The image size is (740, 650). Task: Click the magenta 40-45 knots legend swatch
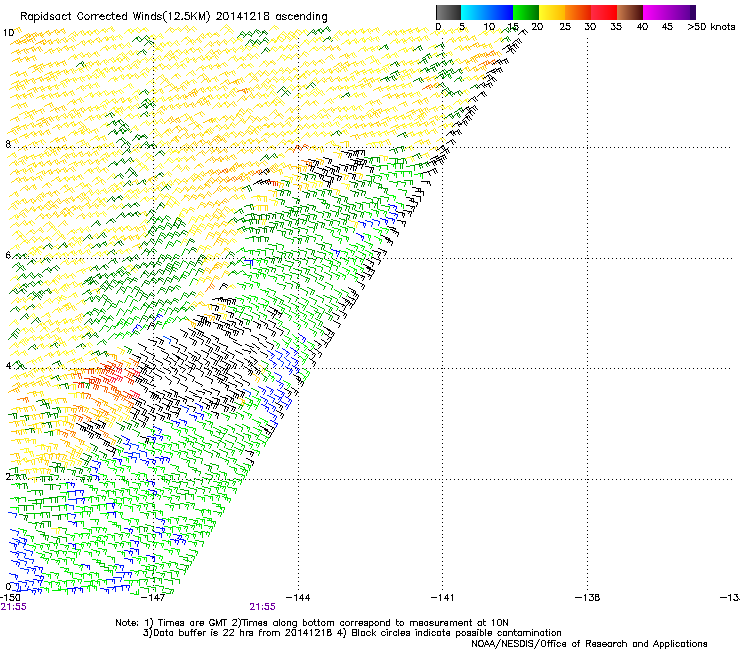tap(656, 12)
